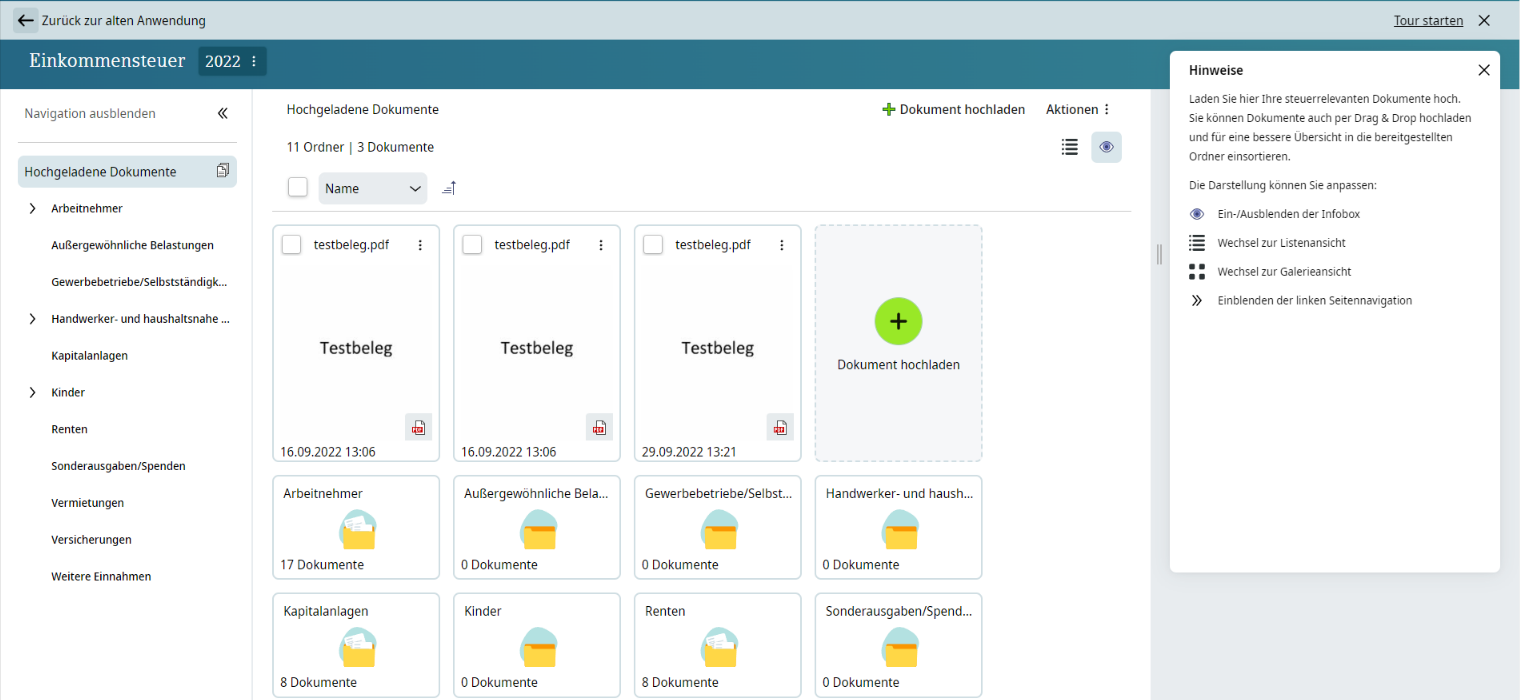Click the Tour starten link
Screen dimensions: 1520x700
[x=1428, y=20]
